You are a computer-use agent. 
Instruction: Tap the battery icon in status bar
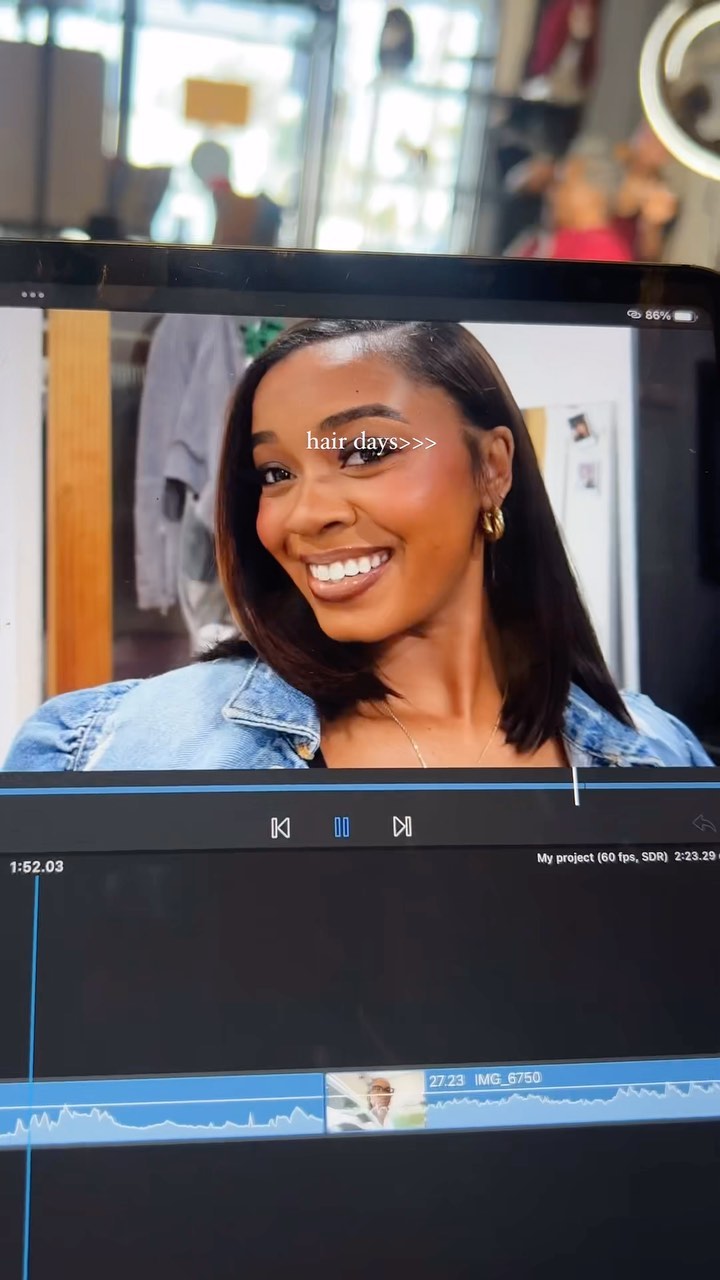[685, 316]
